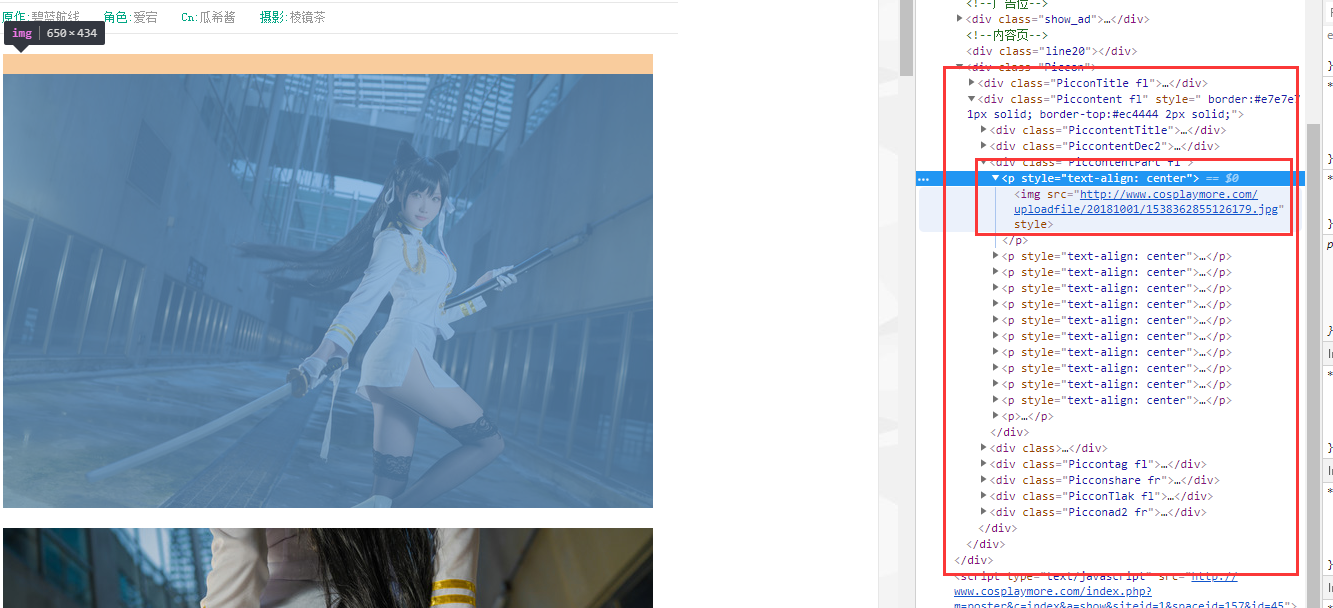Expand the PiccontentTitle div node

[x=985, y=130]
